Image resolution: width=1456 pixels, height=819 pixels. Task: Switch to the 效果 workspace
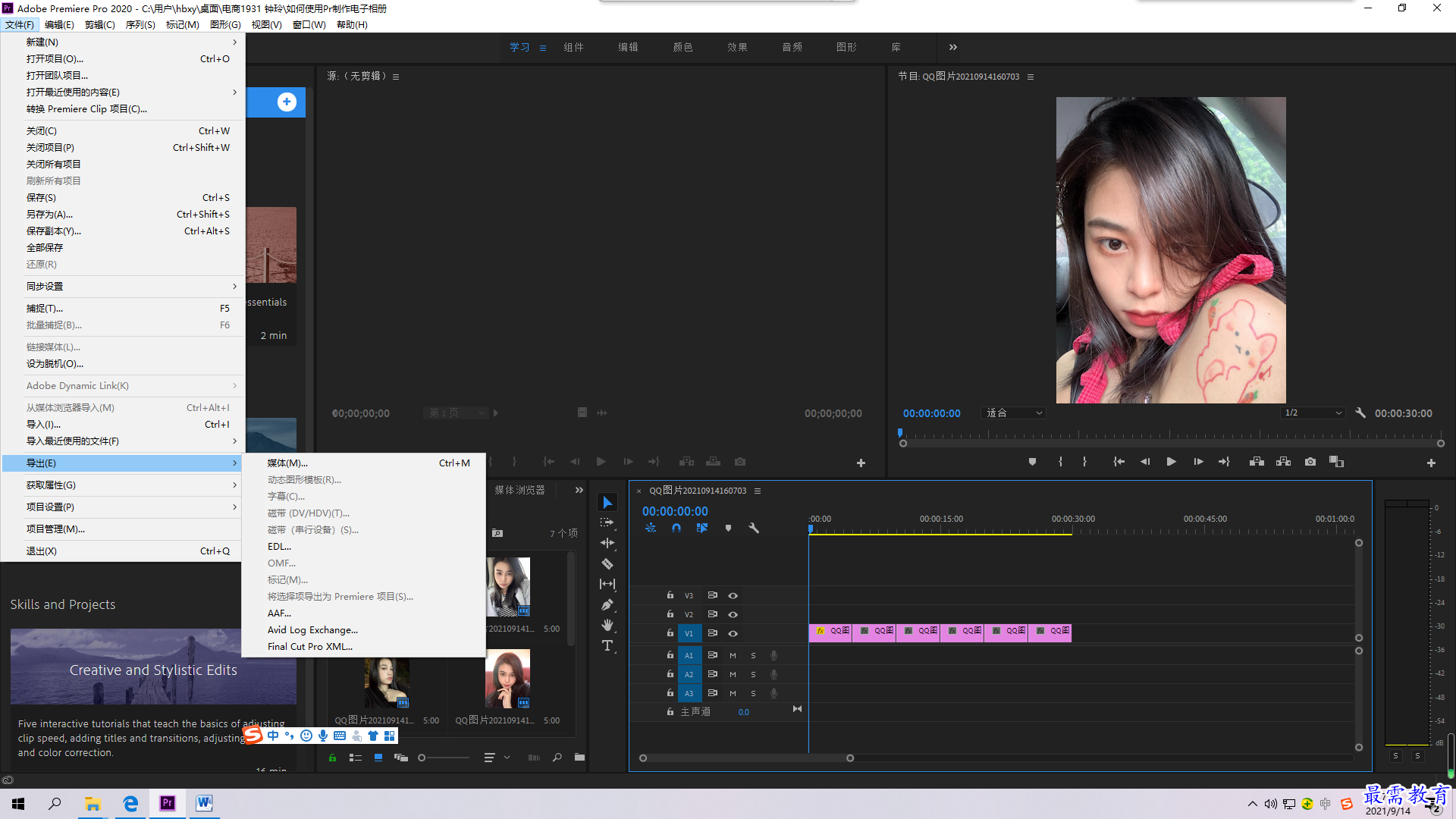(737, 47)
